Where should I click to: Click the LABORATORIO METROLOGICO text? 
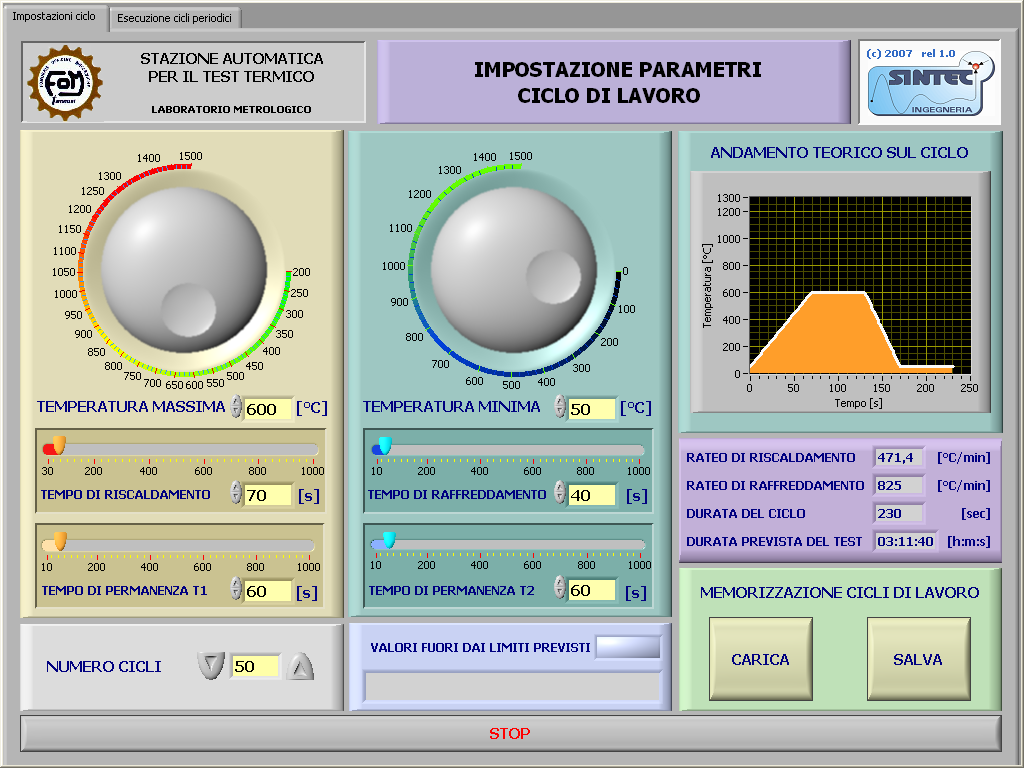(x=231, y=109)
